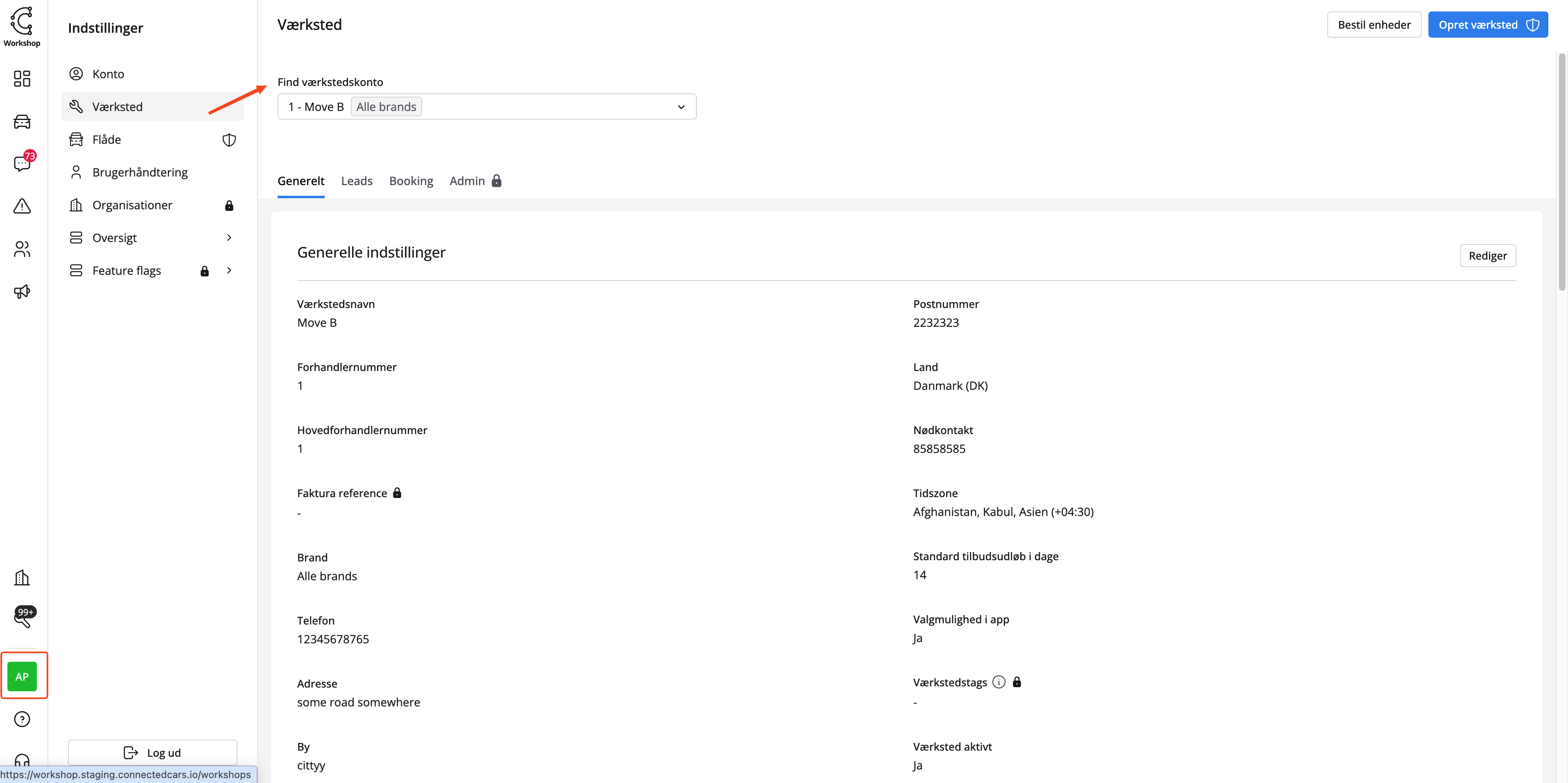The width and height of the screenshot is (1568, 783).
Task: Open the wrench icon with 99+ badge
Action: point(23,618)
